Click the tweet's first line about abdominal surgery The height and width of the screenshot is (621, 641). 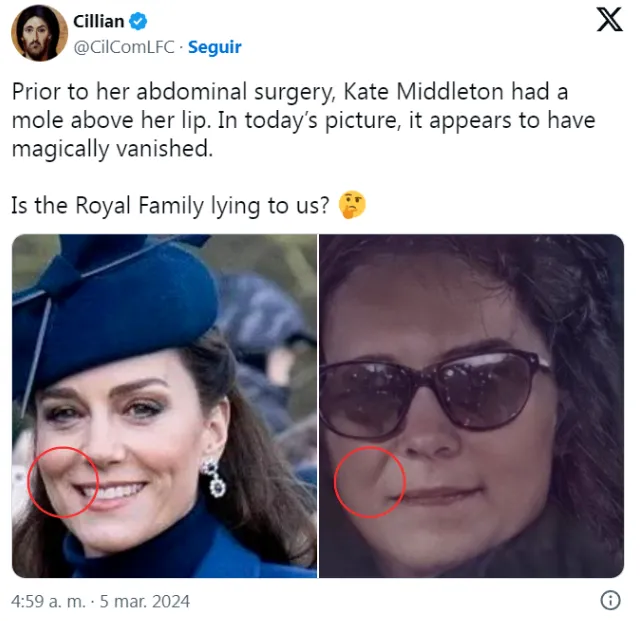click(290, 92)
